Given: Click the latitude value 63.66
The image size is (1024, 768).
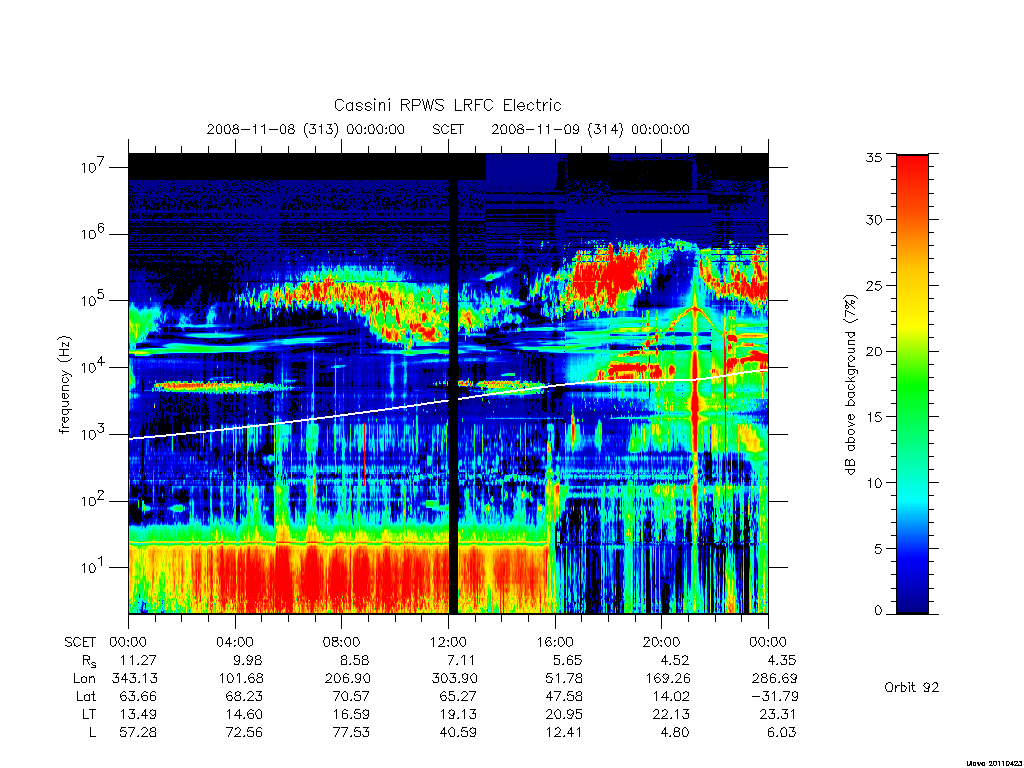Looking at the screenshot, I should tap(138, 696).
